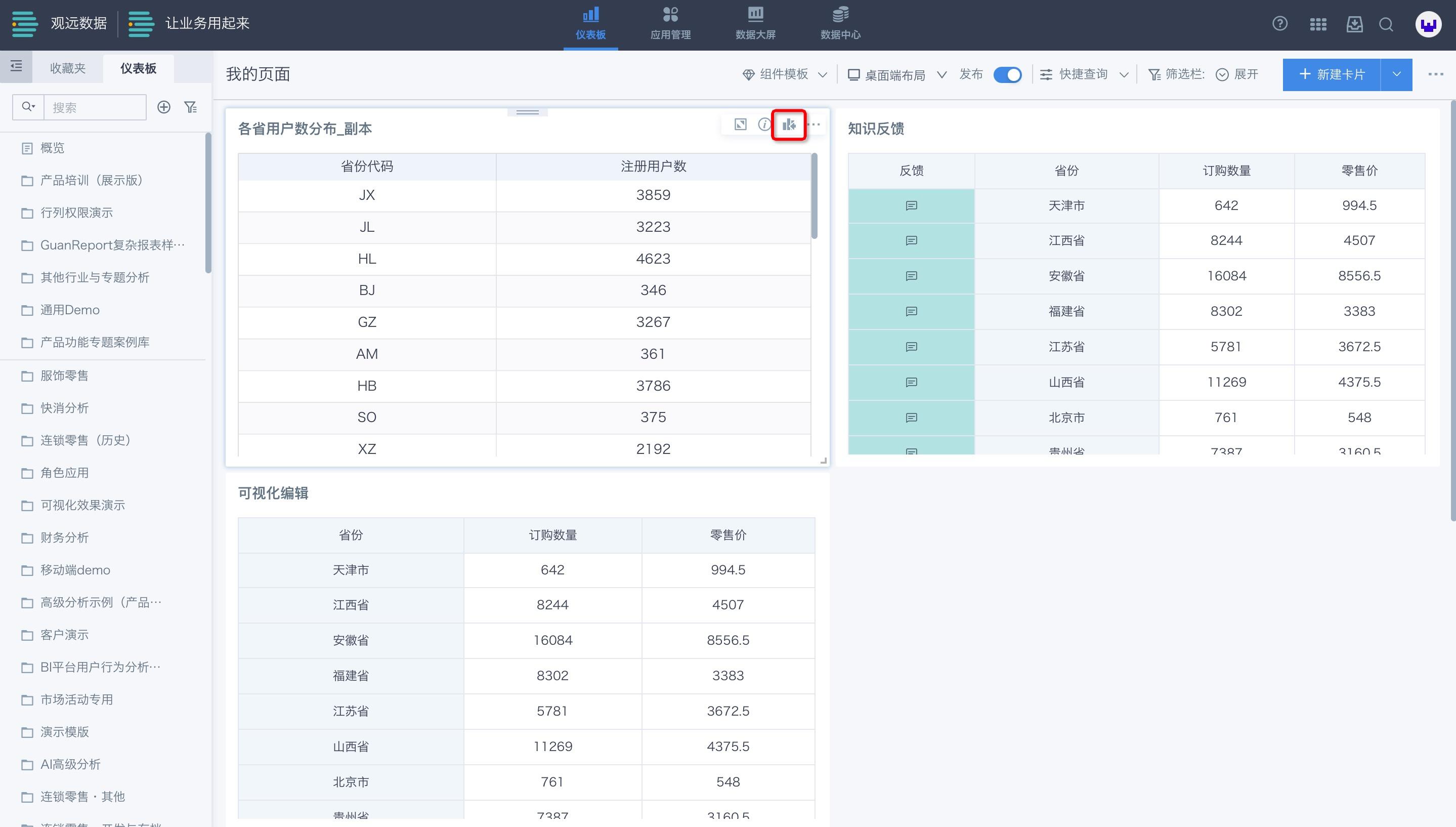The width and height of the screenshot is (1456, 827).
Task: Click the add new item plus icon
Action: tap(163, 107)
